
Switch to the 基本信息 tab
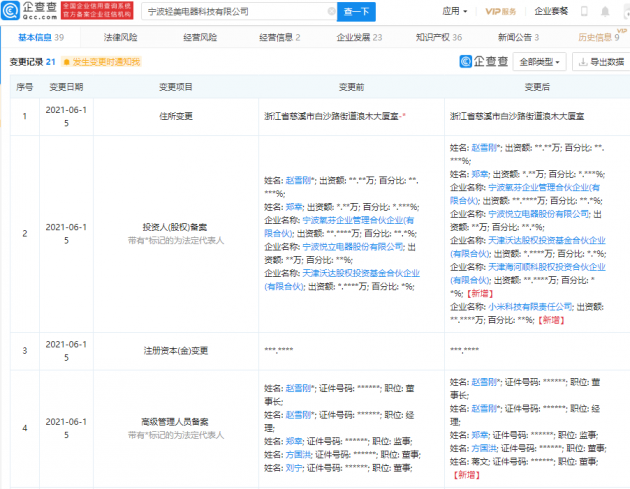tap(41, 37)
